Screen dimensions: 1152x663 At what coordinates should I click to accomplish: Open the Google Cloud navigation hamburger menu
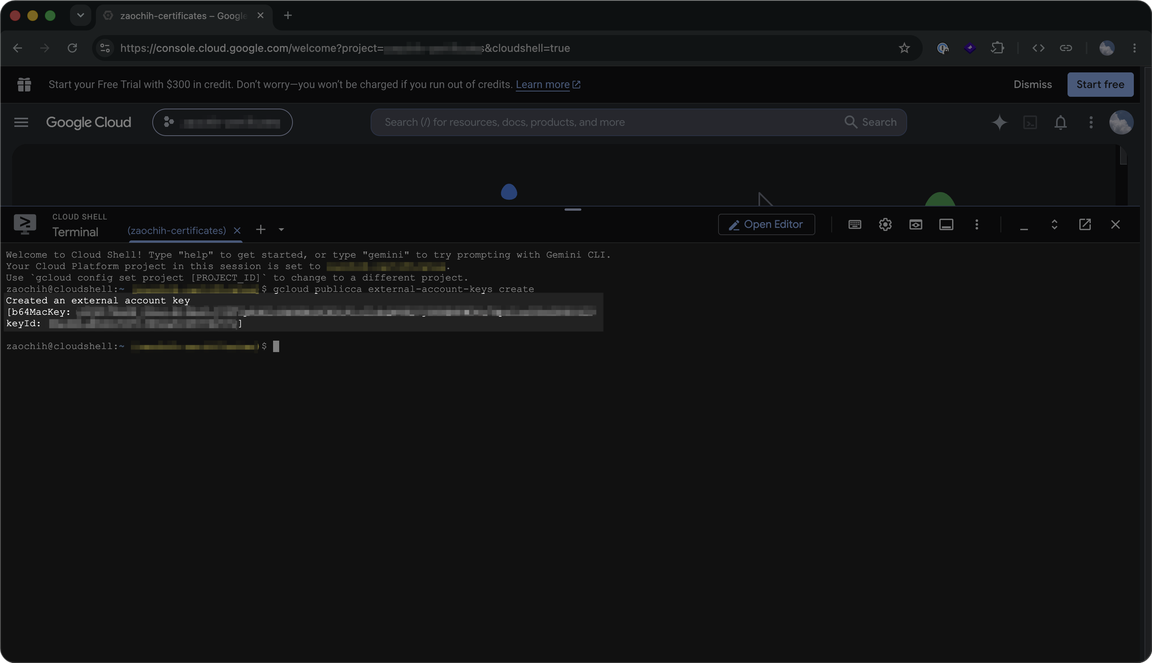(x=21, y=122)
